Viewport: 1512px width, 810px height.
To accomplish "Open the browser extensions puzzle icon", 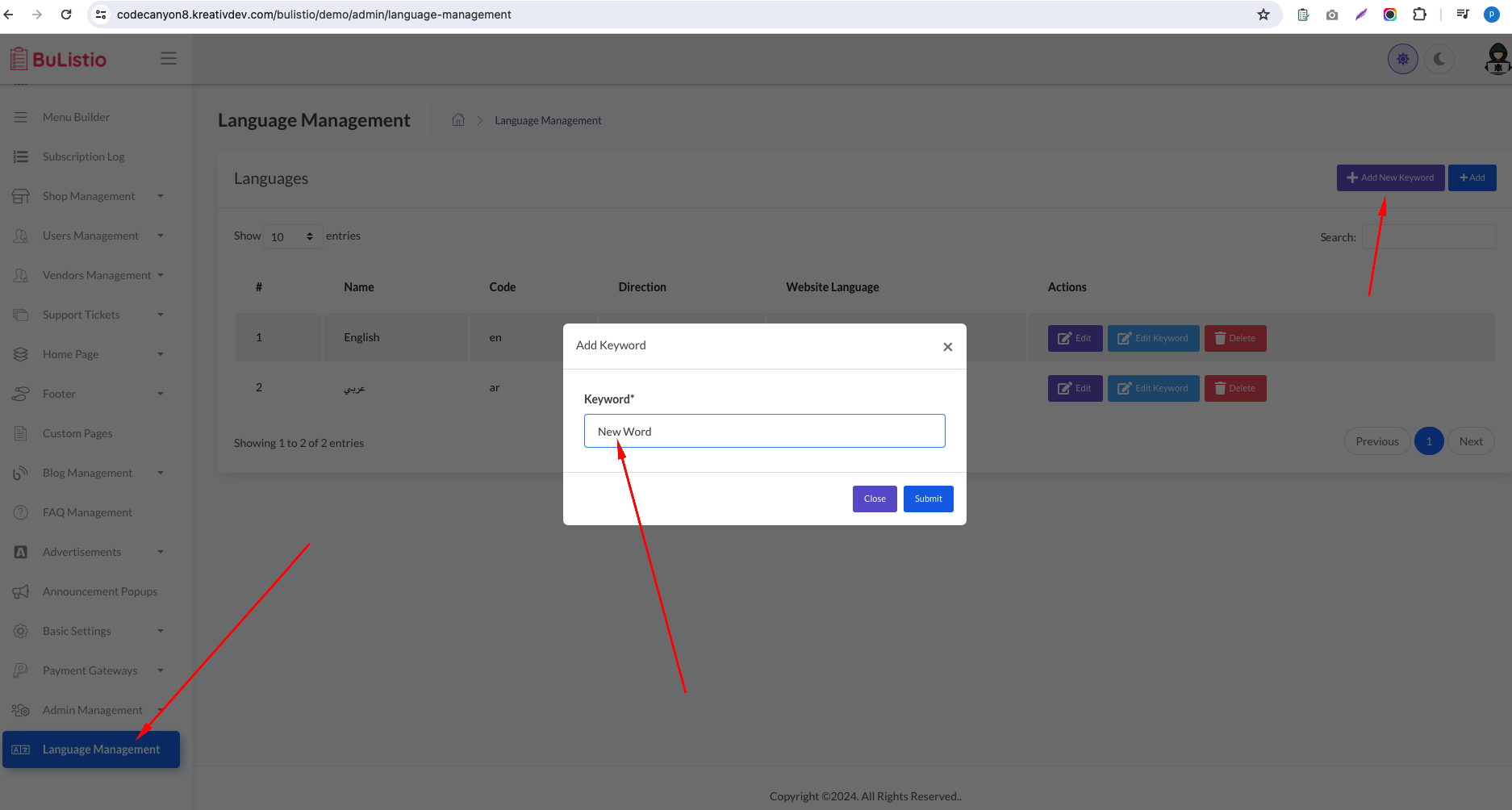I will [1419, 15].
